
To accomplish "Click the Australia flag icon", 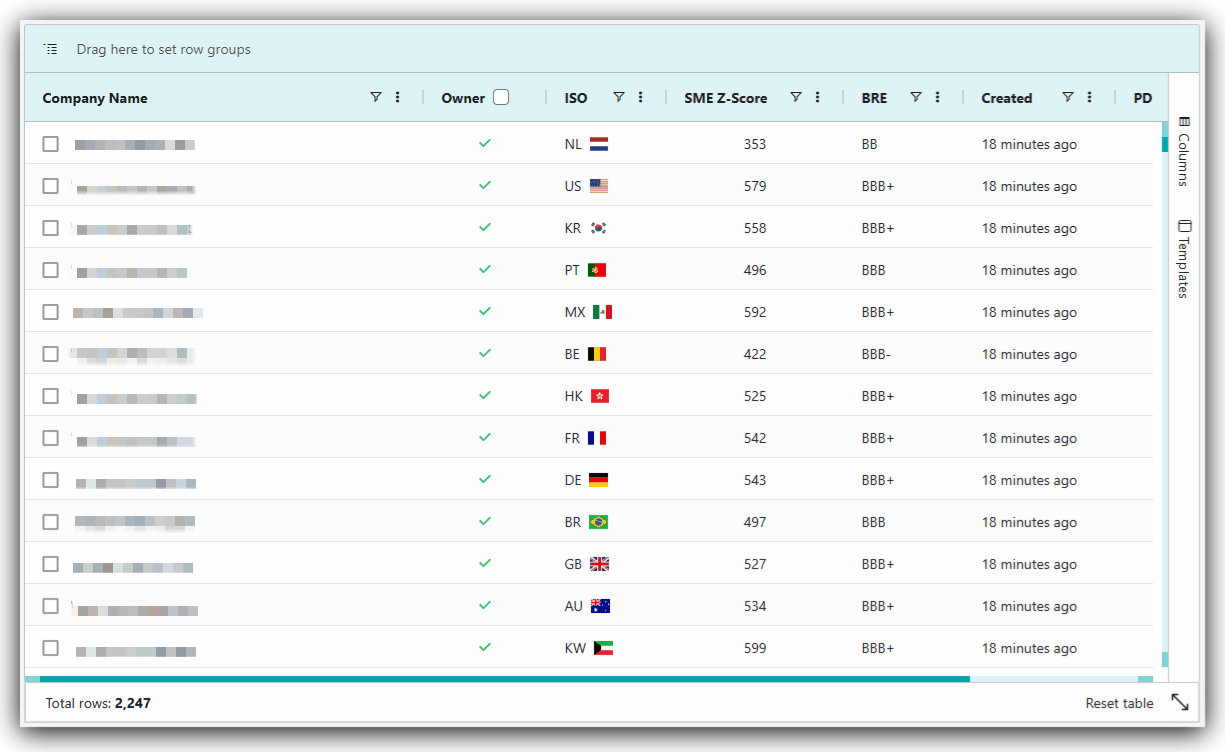I will point(601,606).
